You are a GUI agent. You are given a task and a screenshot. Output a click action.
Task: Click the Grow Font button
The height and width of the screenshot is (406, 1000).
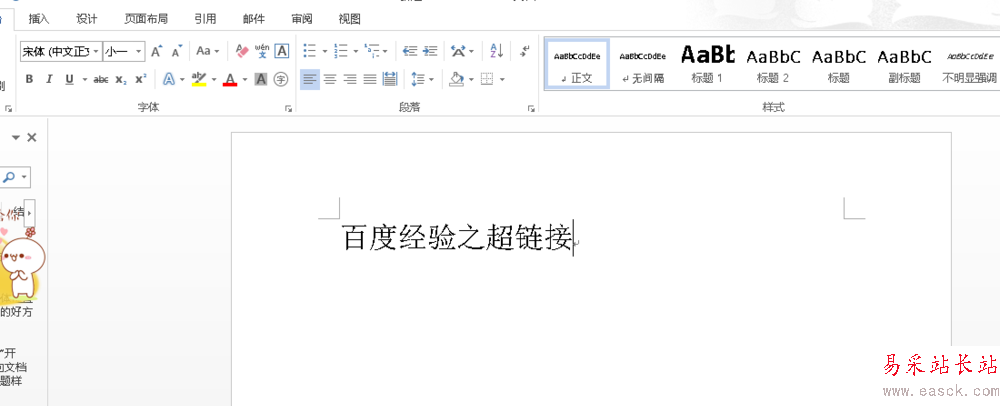tap(157, 51)
